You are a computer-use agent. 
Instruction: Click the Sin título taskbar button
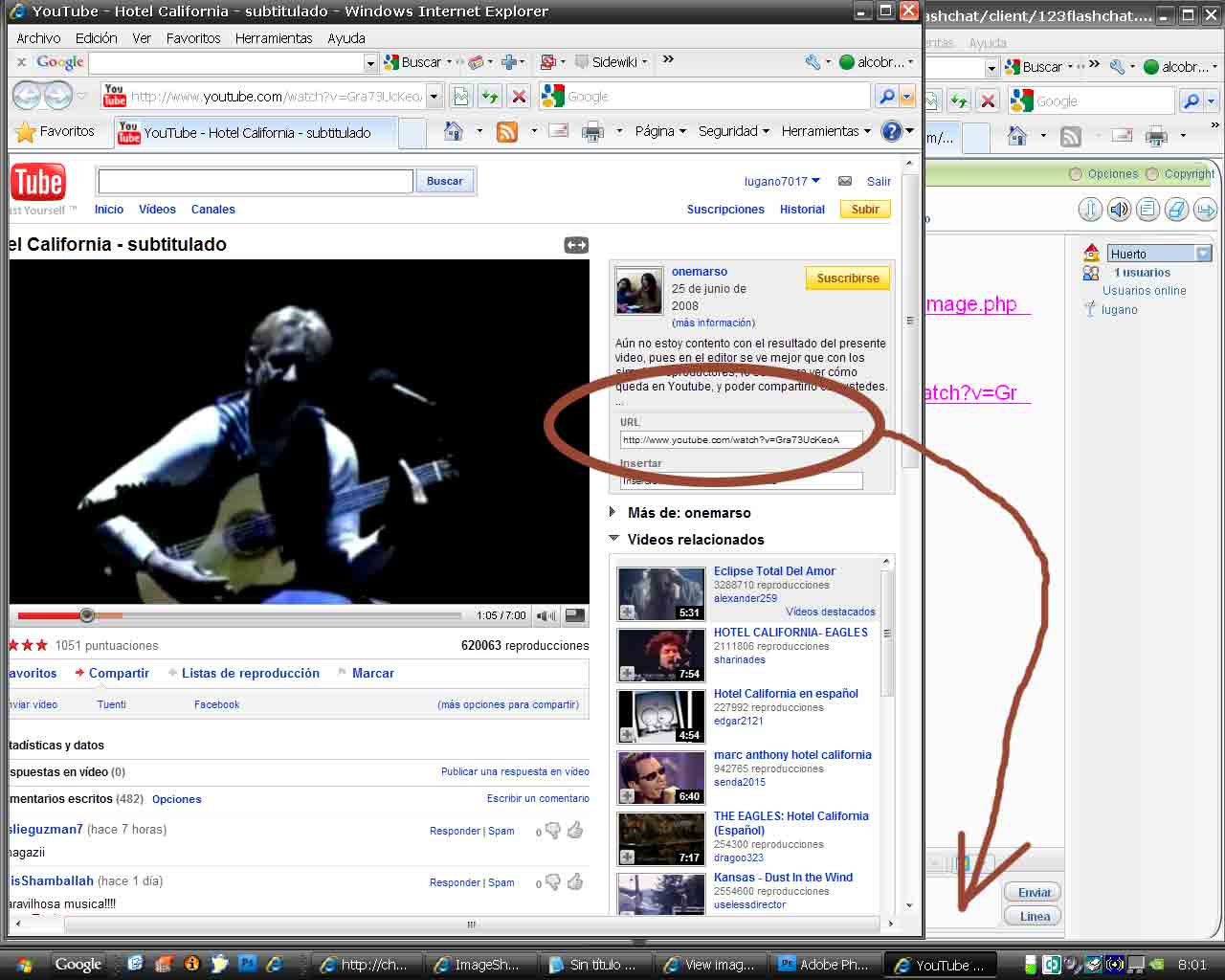[596, 965]
